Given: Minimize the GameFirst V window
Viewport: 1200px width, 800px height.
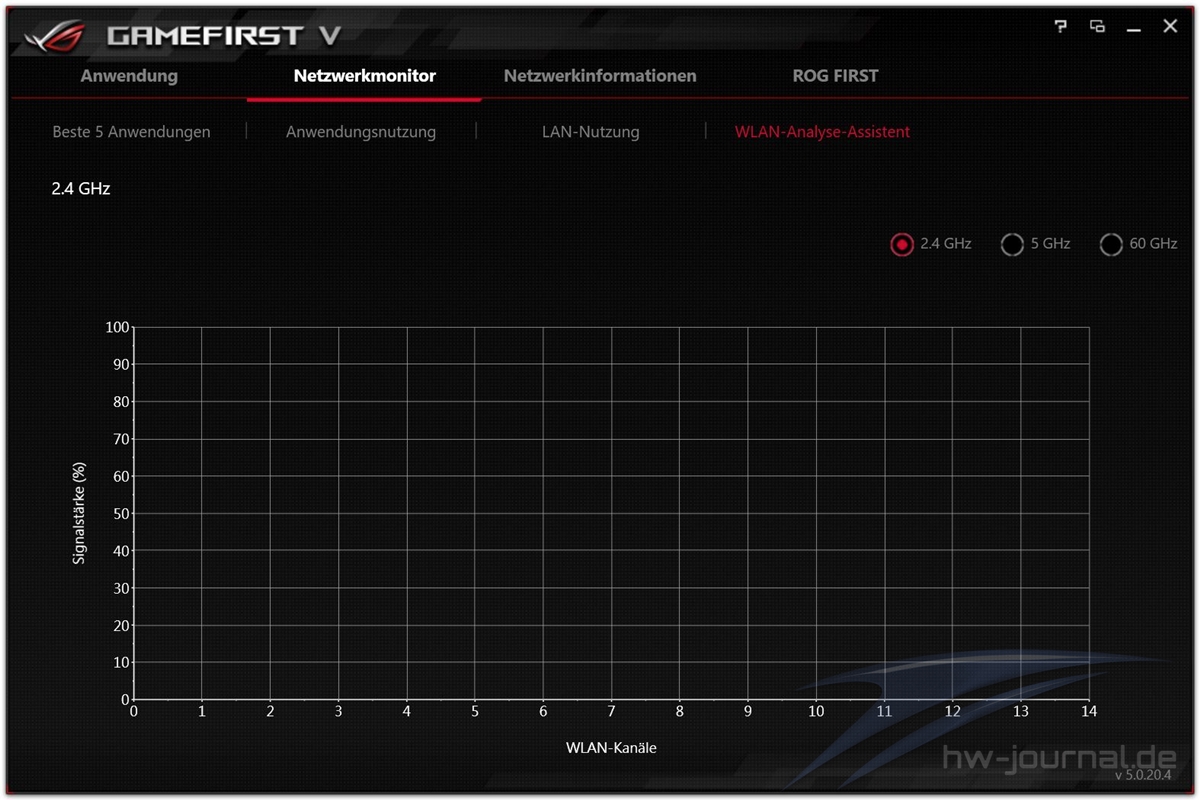Looking at the screenshot, I should (1133, 29).
